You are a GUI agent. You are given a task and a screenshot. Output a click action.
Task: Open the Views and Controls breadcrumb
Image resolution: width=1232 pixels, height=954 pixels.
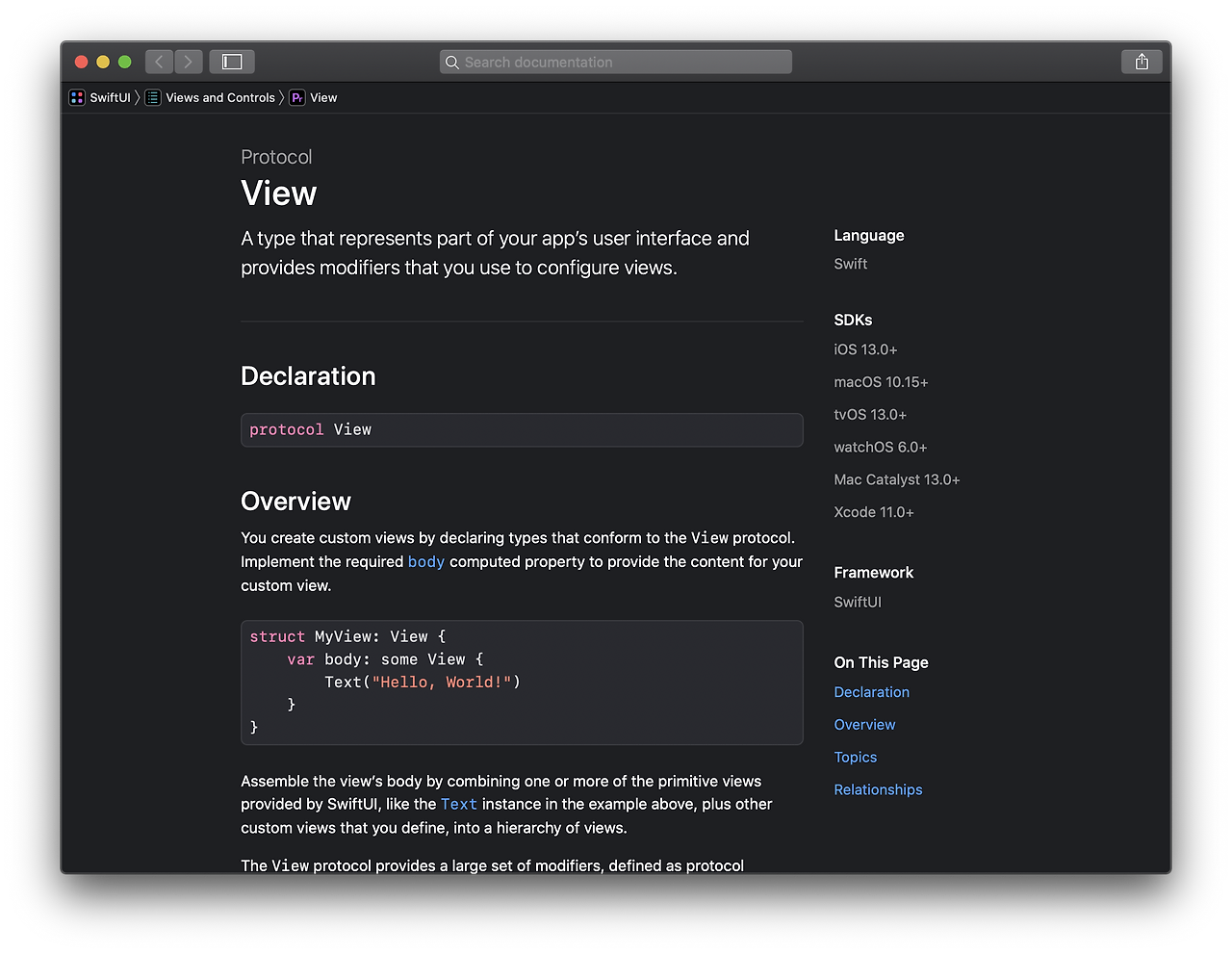pyautogui.click(x=220, y=97)
